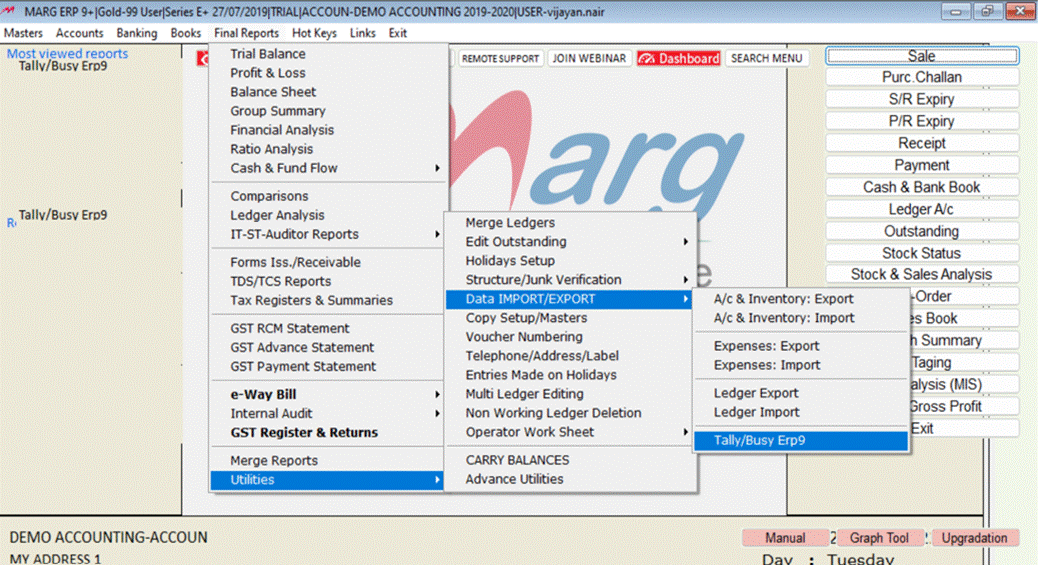This screenshot has height=565, width=1038.
Task: Expand the Cash & Fund Flow submenu
Action: click(328, 168)
